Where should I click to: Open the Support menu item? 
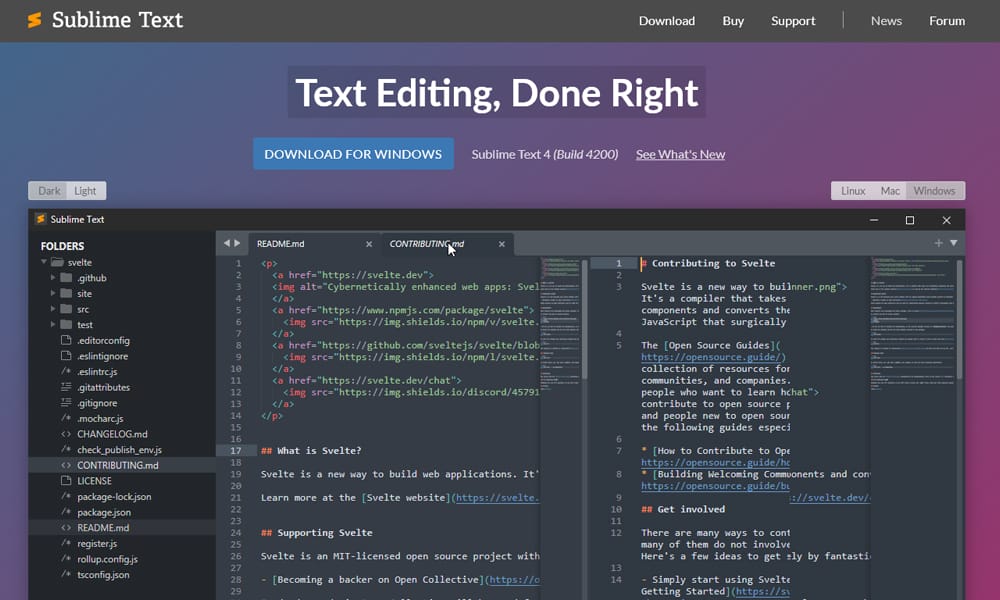point(793,20)
